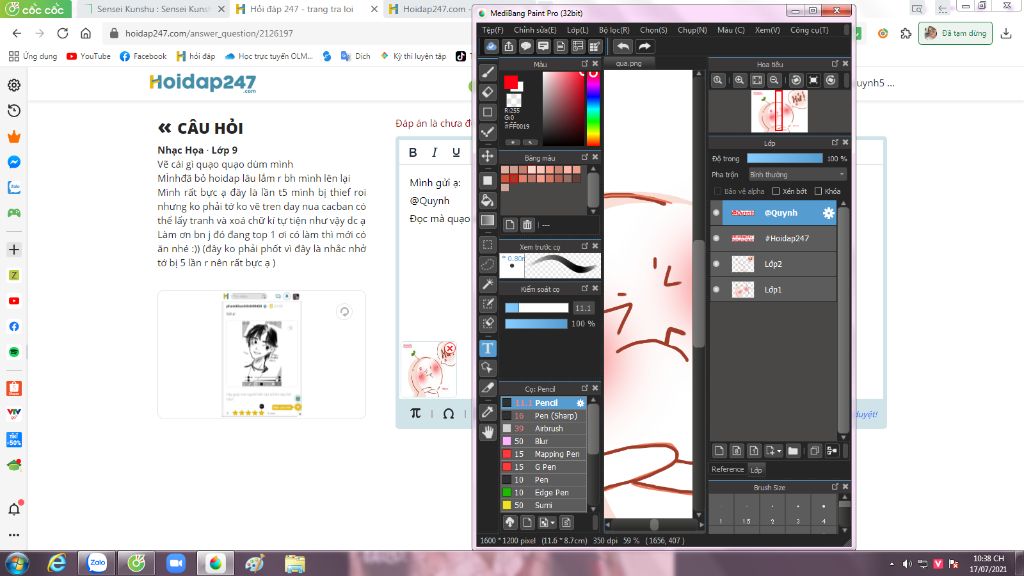
Task: Select the Eraser tool in MediBang
Action: click(488, 93)
